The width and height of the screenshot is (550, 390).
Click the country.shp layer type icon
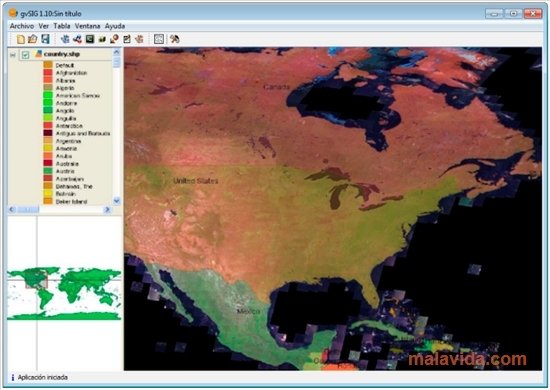38,54
